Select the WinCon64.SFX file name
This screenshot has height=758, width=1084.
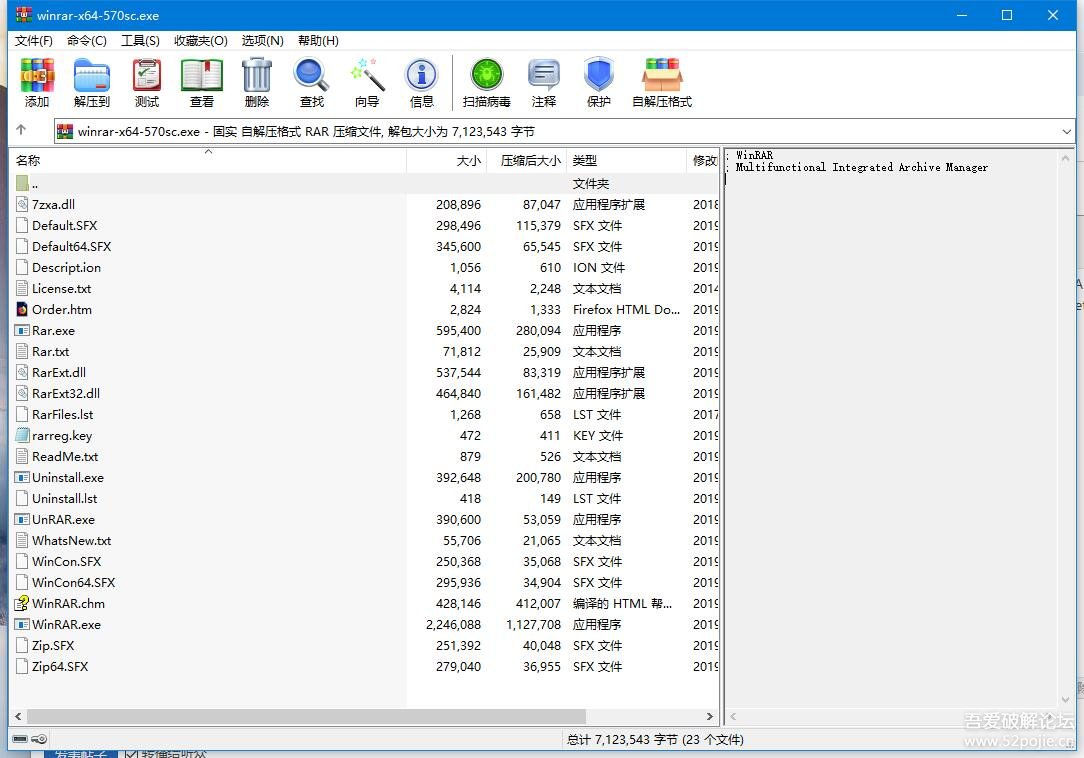[x=73, y=582]
